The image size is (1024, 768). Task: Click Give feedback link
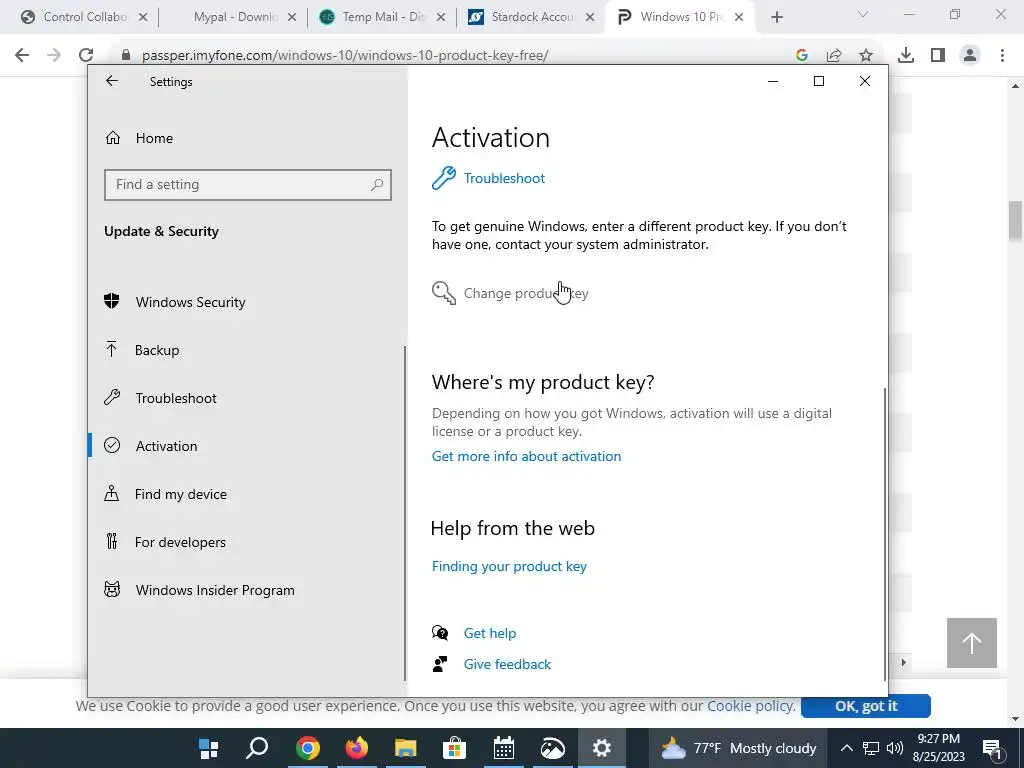point(507,664)
